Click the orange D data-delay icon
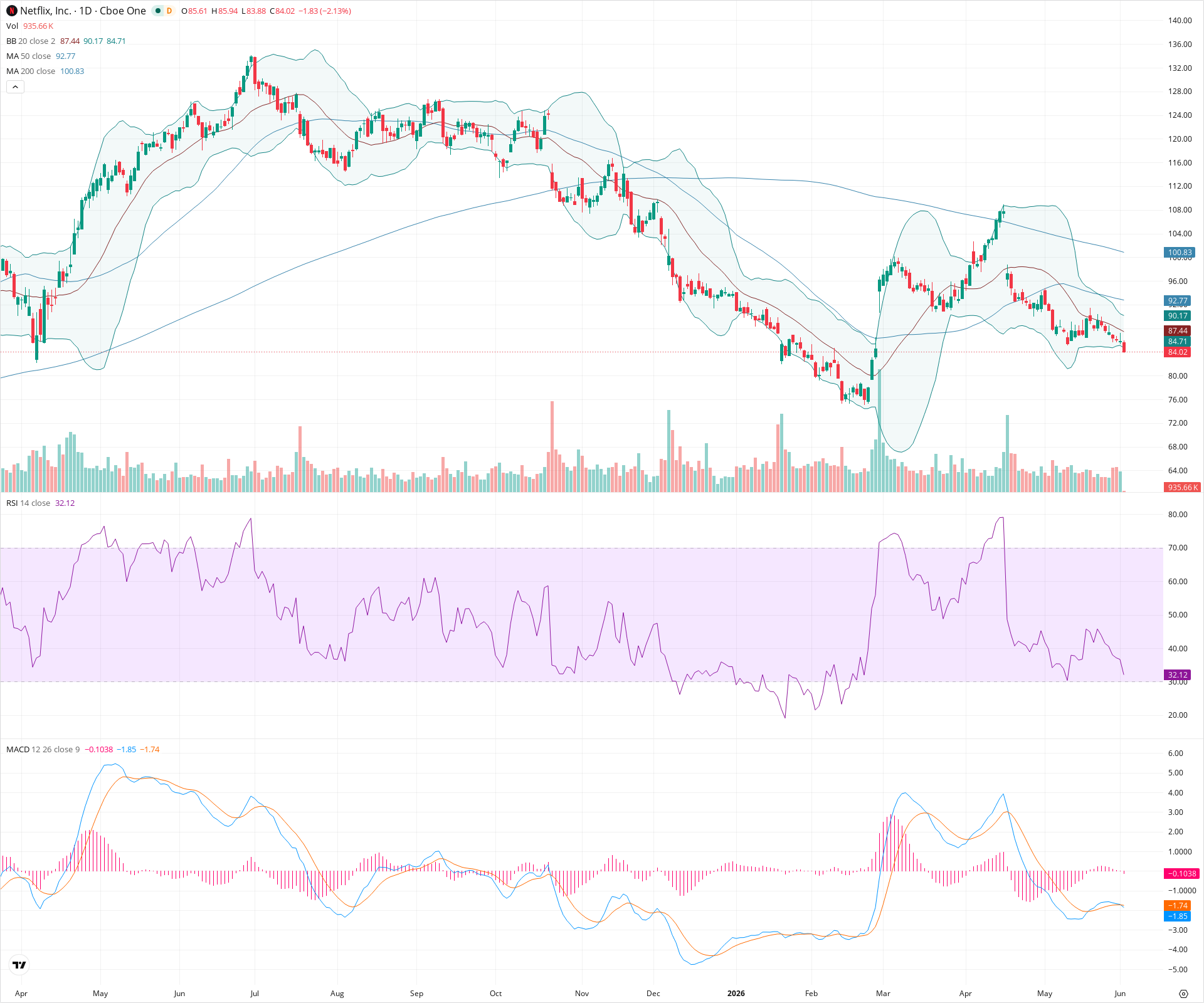Screen dimensions: 1204x1003 pyautogui.click(x=169, y=11)
